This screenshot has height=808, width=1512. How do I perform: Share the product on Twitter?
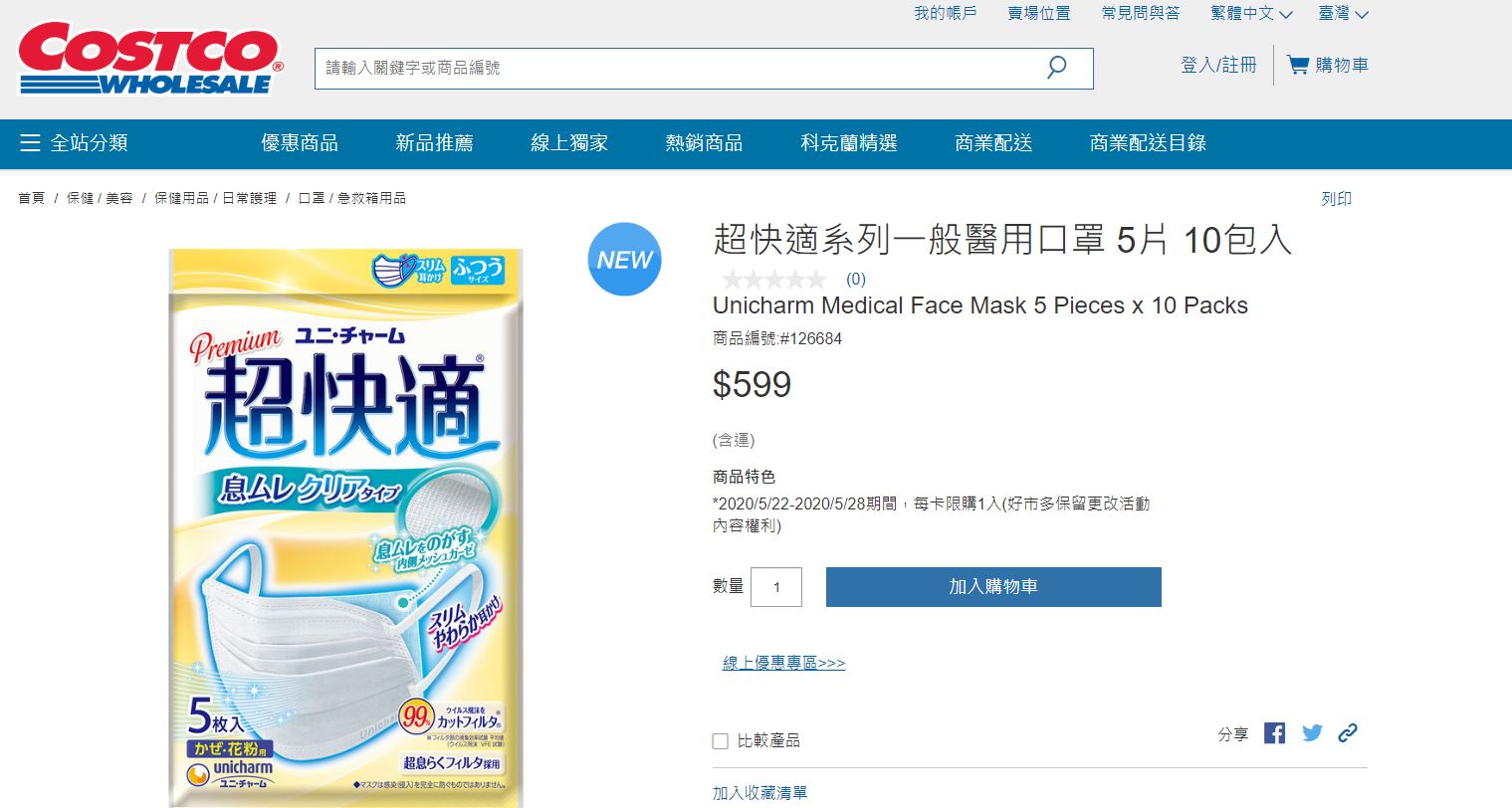[x=1312, y=732]
